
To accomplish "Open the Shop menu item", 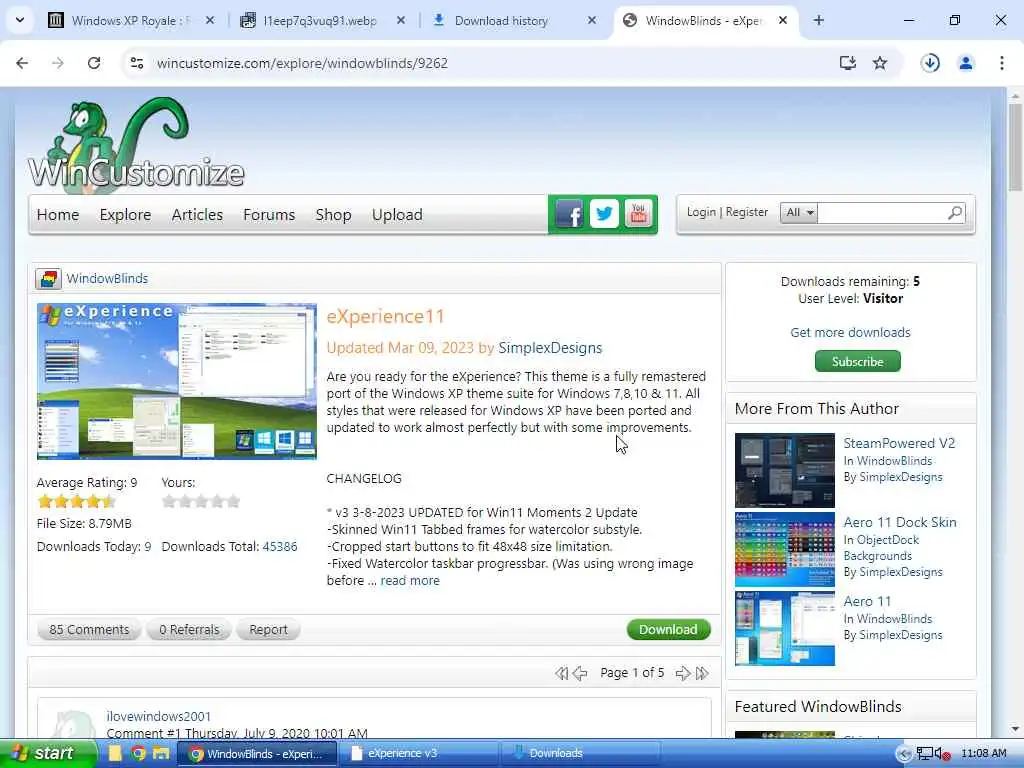I will click(x=333, y=215).
